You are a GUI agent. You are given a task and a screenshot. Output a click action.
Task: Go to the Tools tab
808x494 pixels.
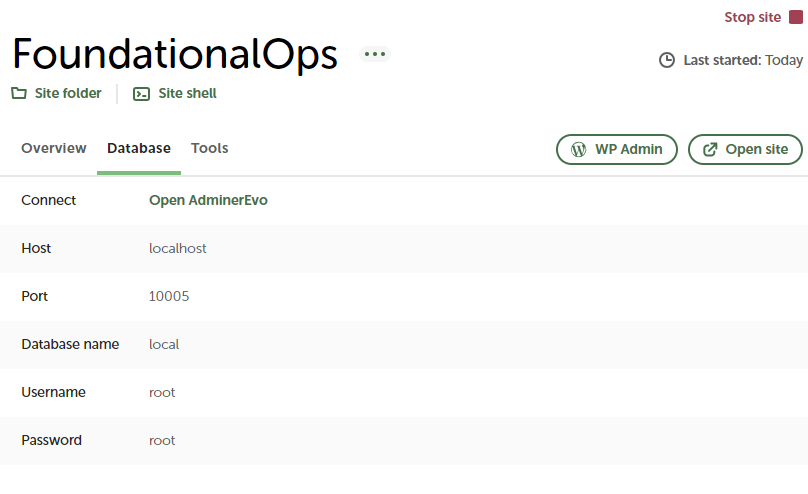point(210,148)
